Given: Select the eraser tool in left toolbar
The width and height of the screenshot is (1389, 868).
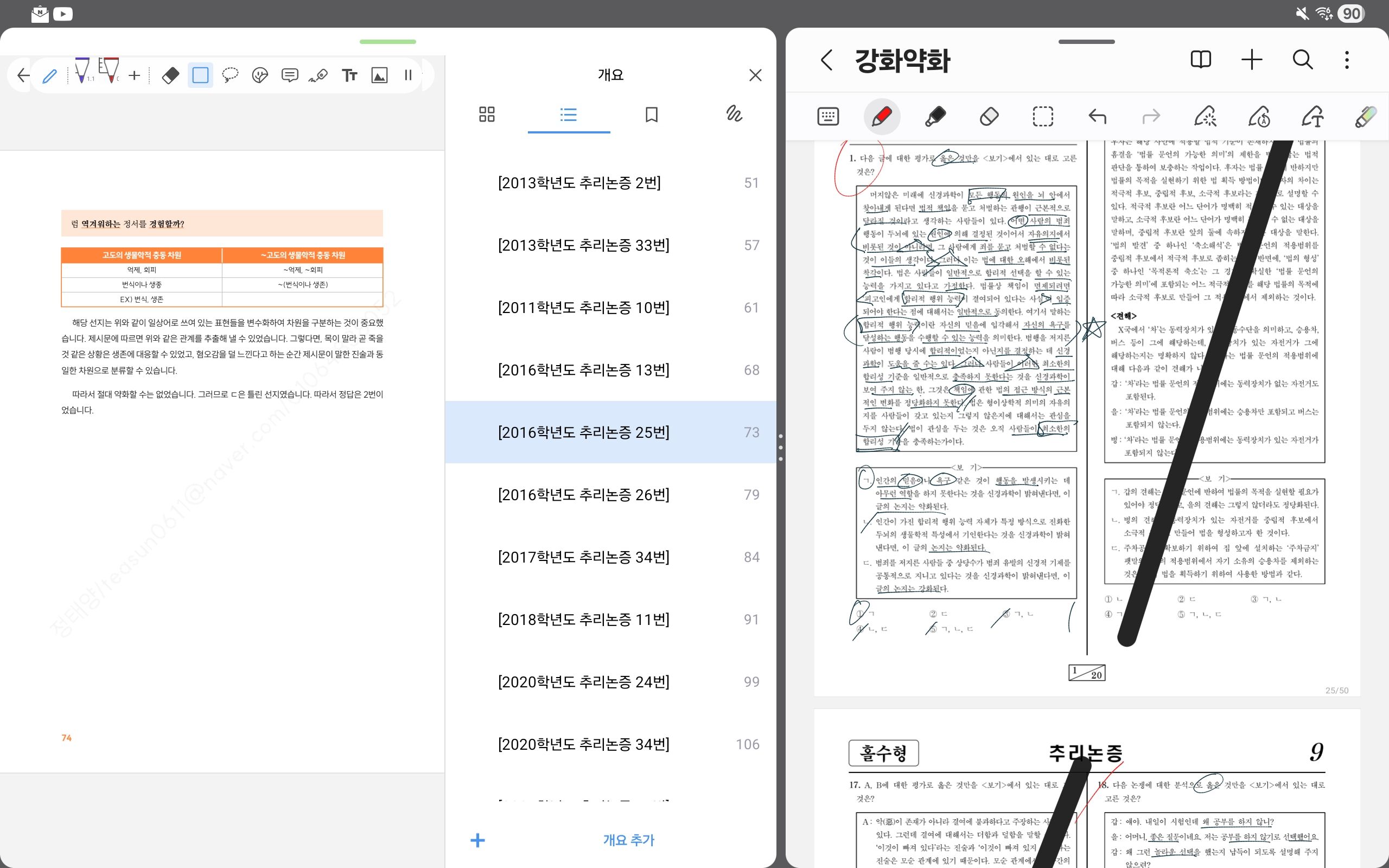Looking at the screenshot, I should click(x=170, y=75).
